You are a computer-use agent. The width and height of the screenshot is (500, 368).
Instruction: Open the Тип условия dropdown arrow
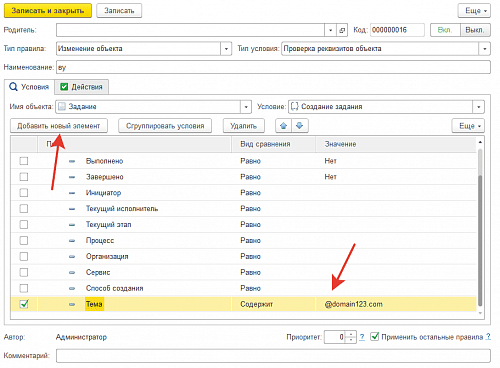(485, 49)
